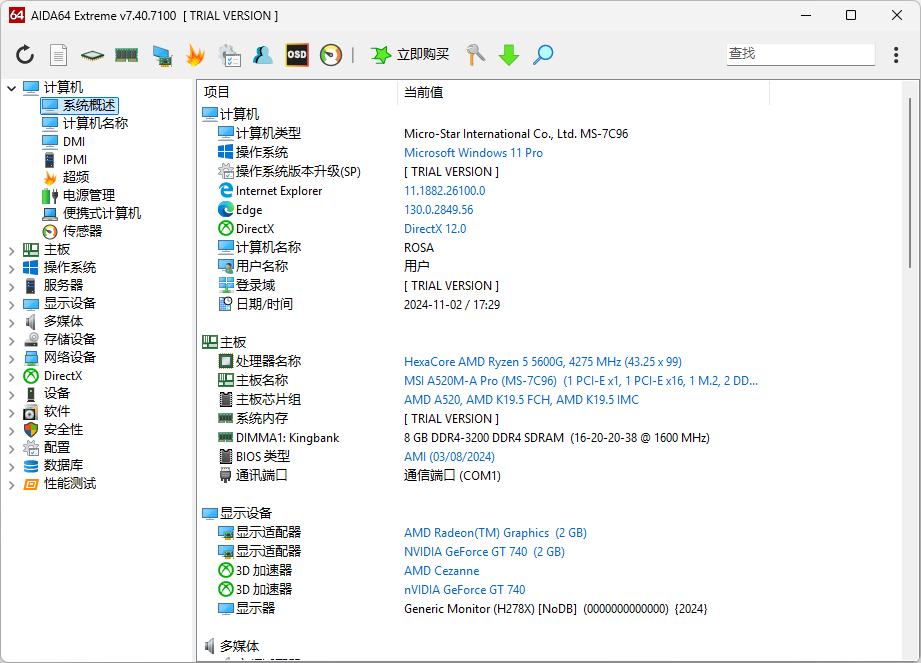Open the three-dot overflow menu
The width and height of the screenshot is (921, 663).
click(897, 55)
